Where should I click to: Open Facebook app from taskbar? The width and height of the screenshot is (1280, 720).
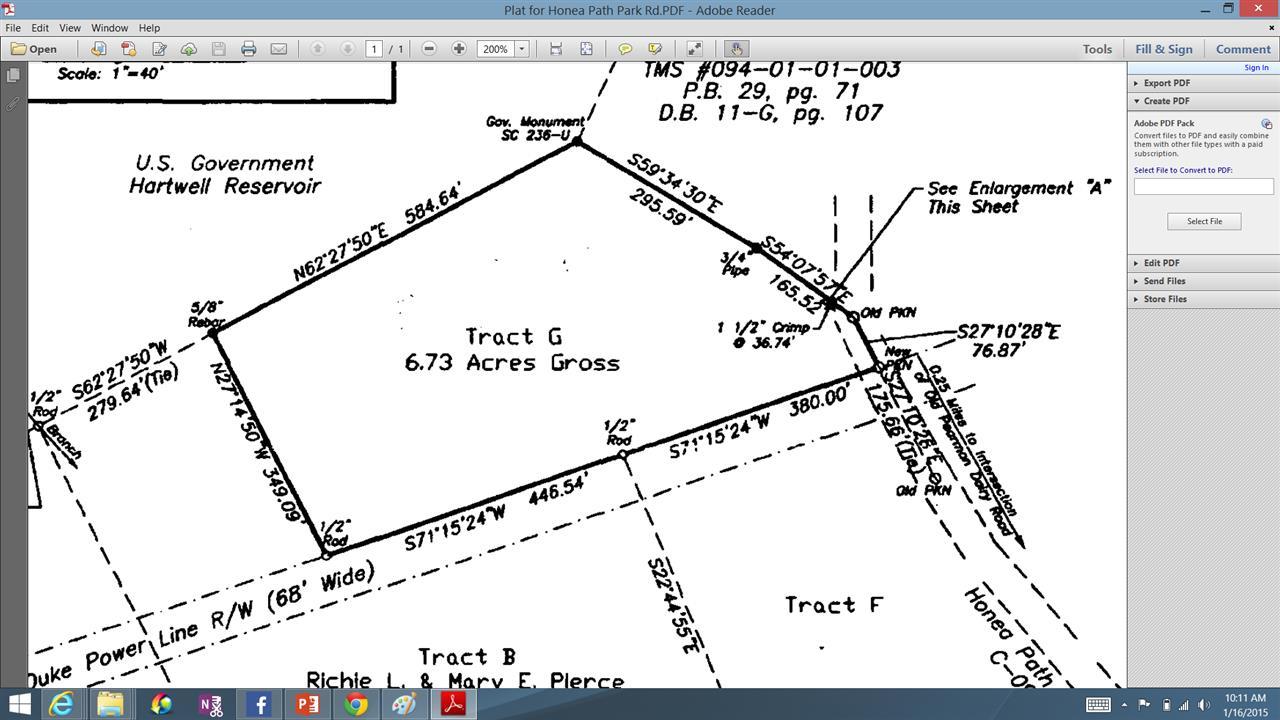258,704
